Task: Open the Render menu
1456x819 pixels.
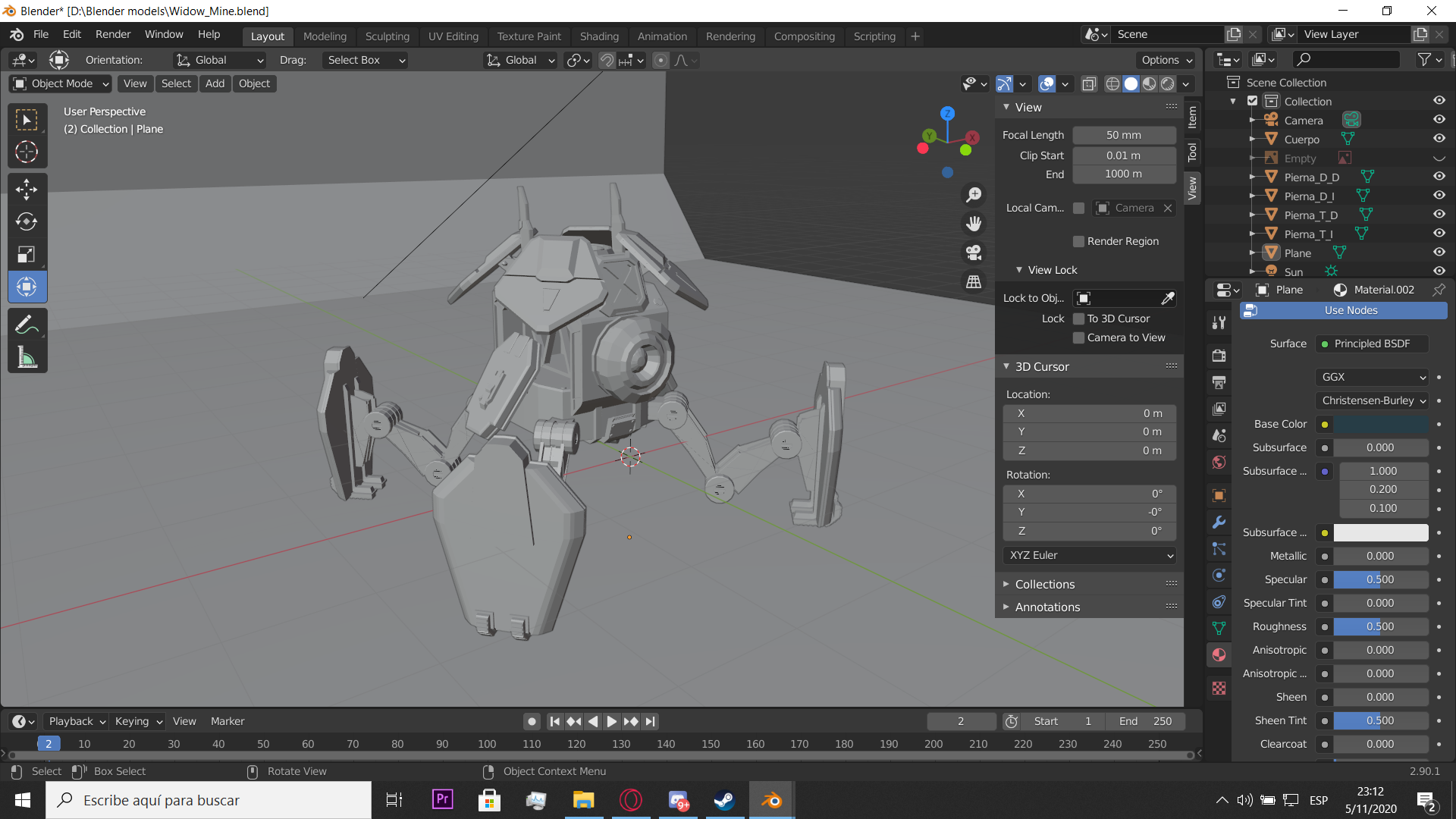Action: pyautogui.click(x=113, y=34)
